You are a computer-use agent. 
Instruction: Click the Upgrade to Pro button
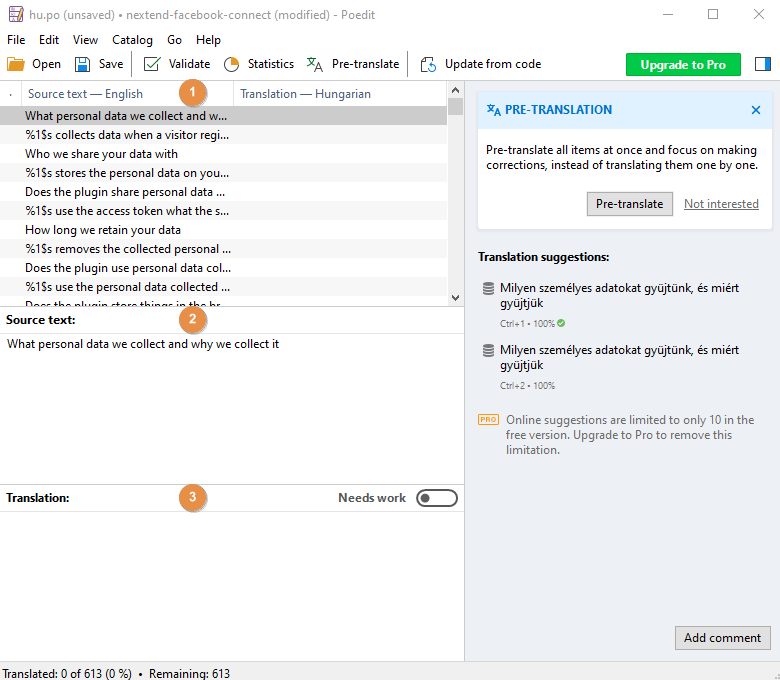(683, 64)
